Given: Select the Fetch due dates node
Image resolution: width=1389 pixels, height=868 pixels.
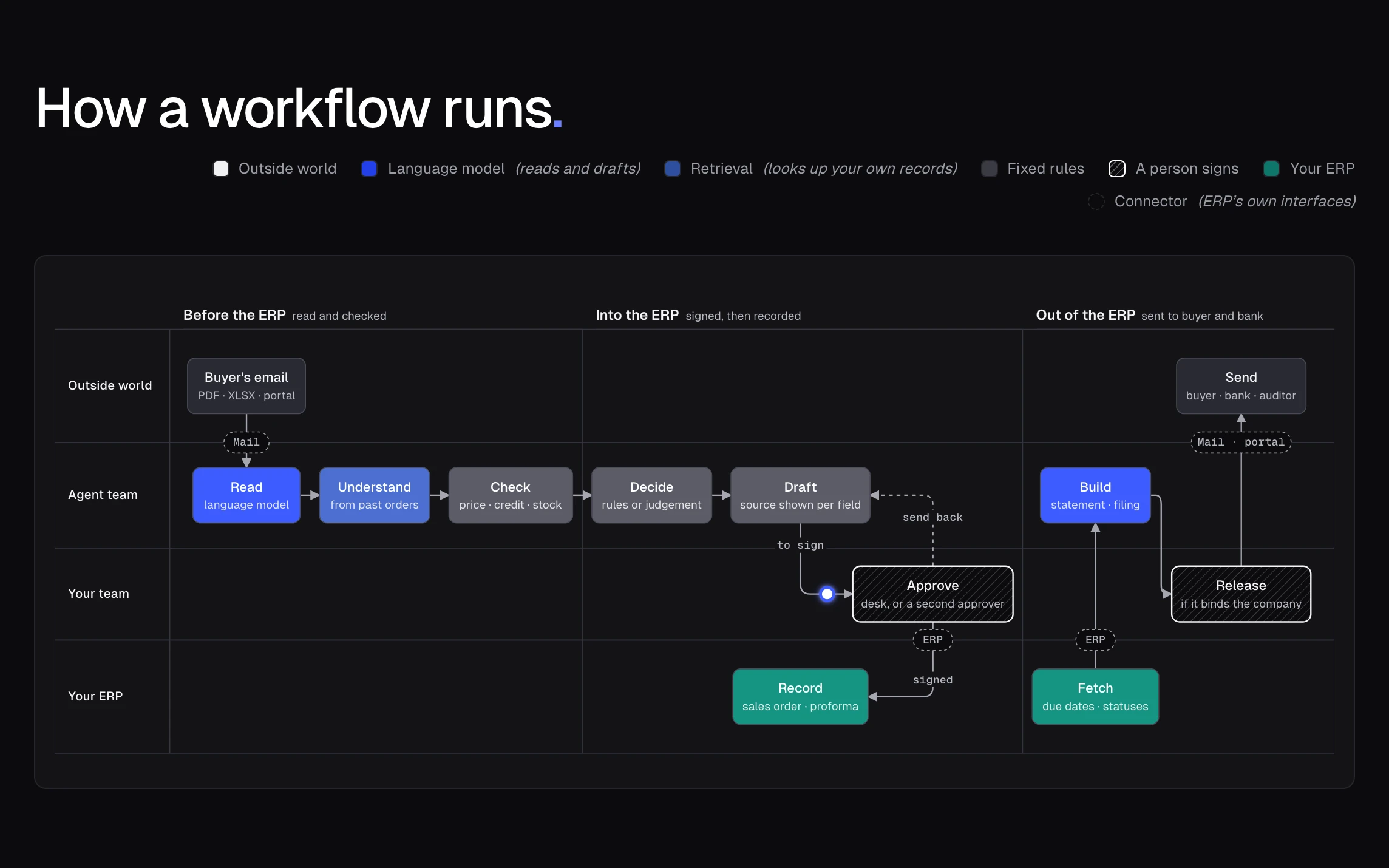Looking at the screenshot, I should (x=1096, y=697).
